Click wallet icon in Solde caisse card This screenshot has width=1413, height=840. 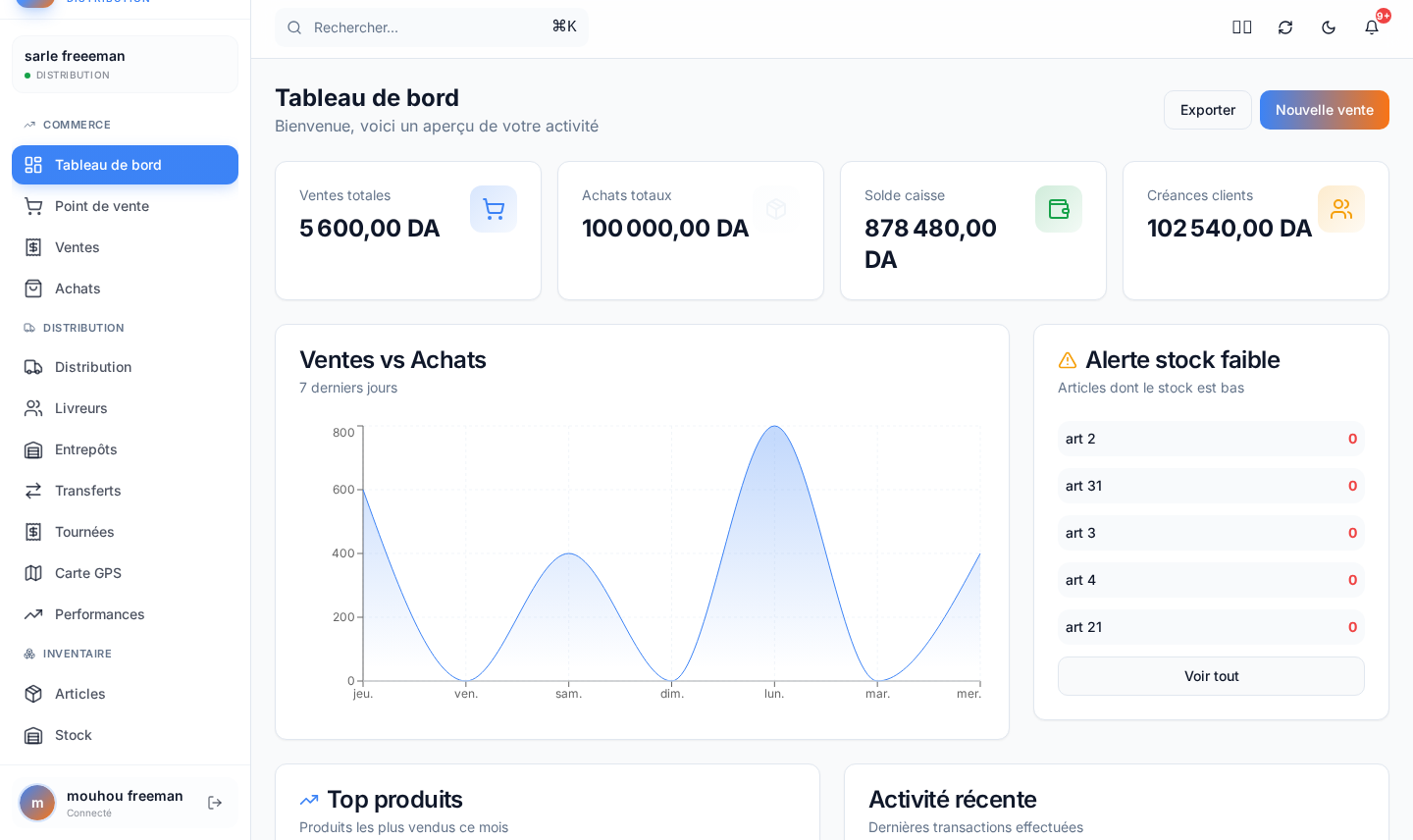(x=1059, y=209)
